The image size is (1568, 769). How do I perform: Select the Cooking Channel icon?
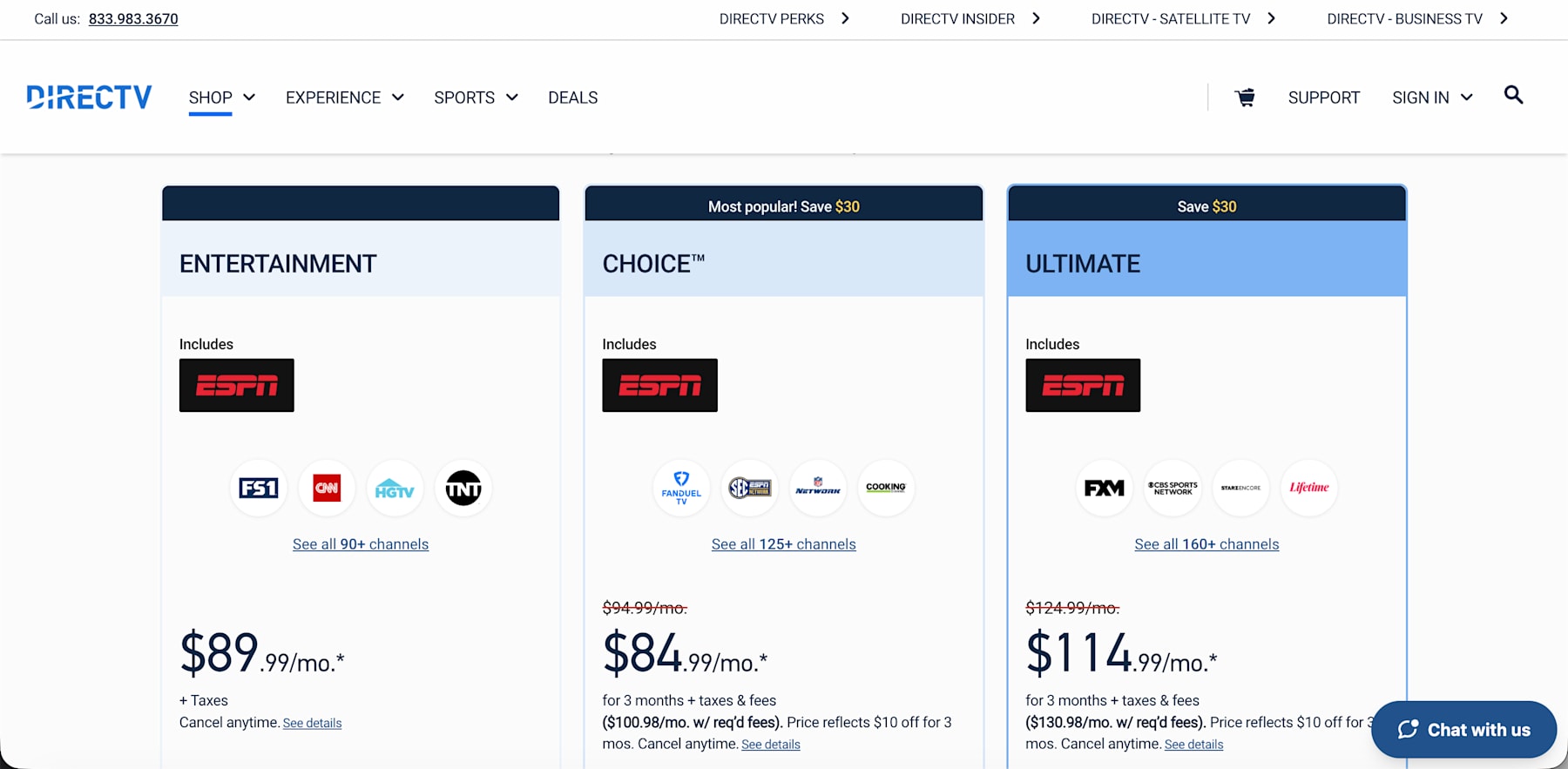pos(886,489)
